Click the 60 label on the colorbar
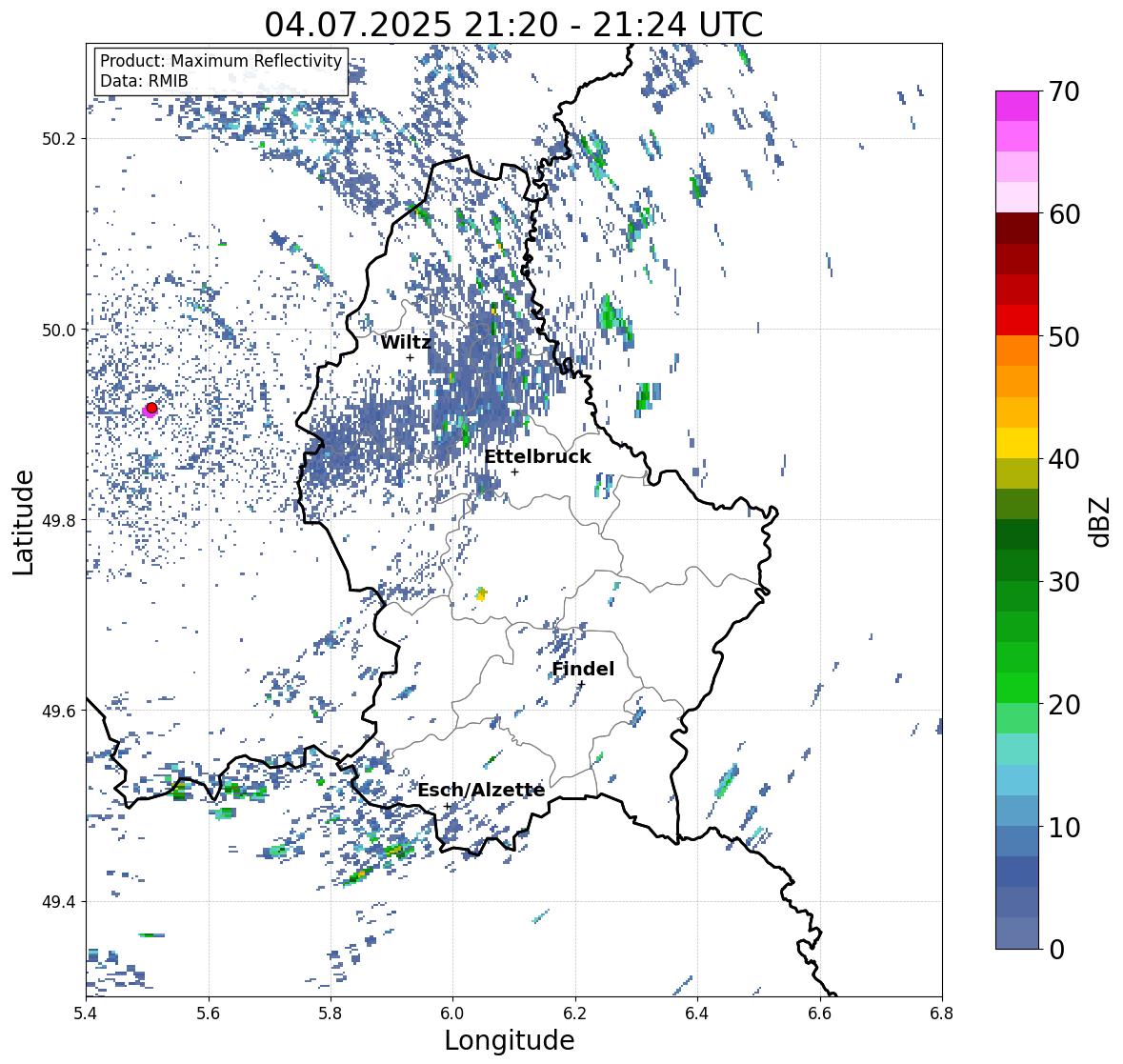The height and width of the screenshot is (1064, 1123). pyautogui.click(x=1063, y=214)
